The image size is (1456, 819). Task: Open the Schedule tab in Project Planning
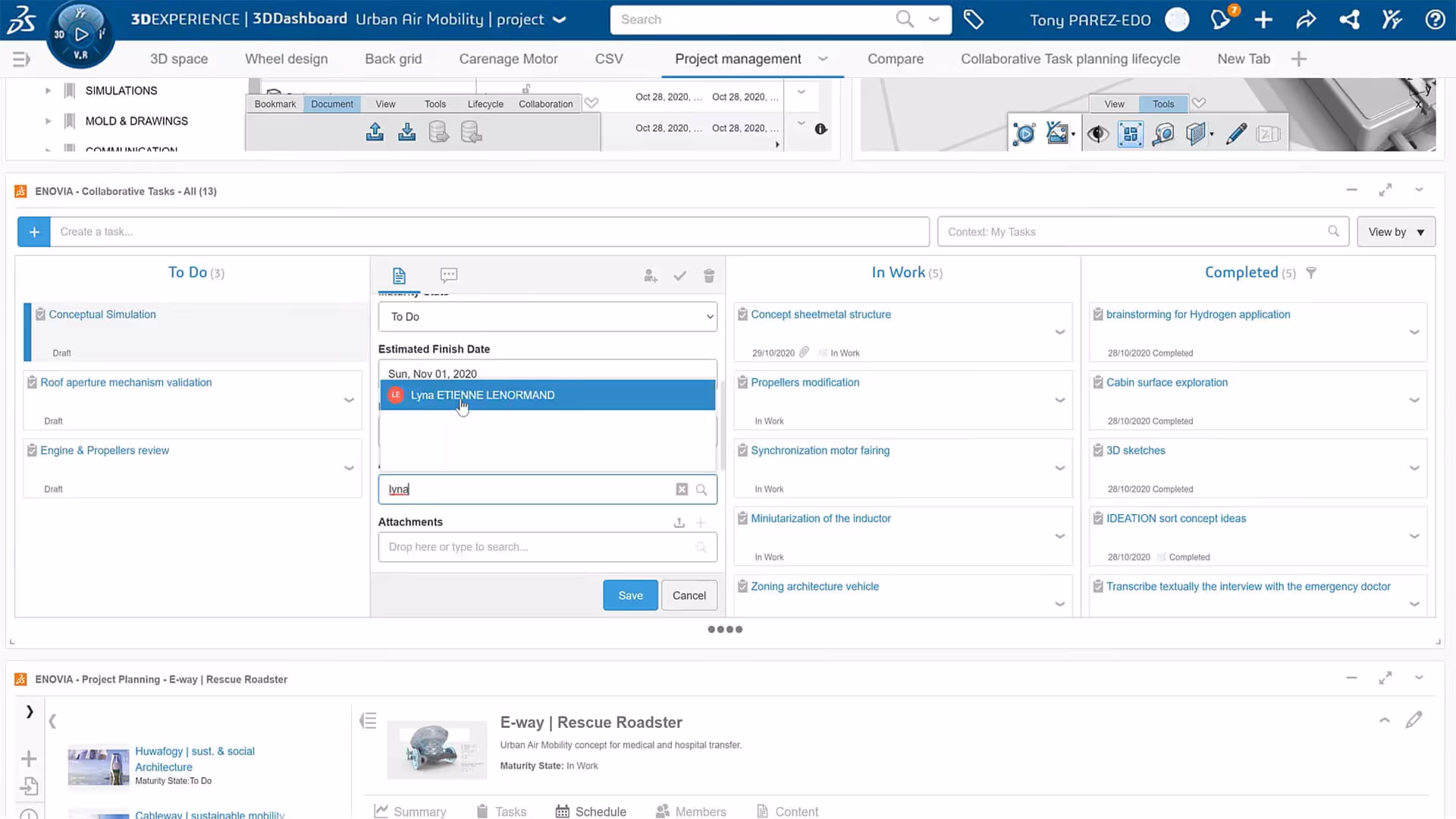(x=591, y=811)
